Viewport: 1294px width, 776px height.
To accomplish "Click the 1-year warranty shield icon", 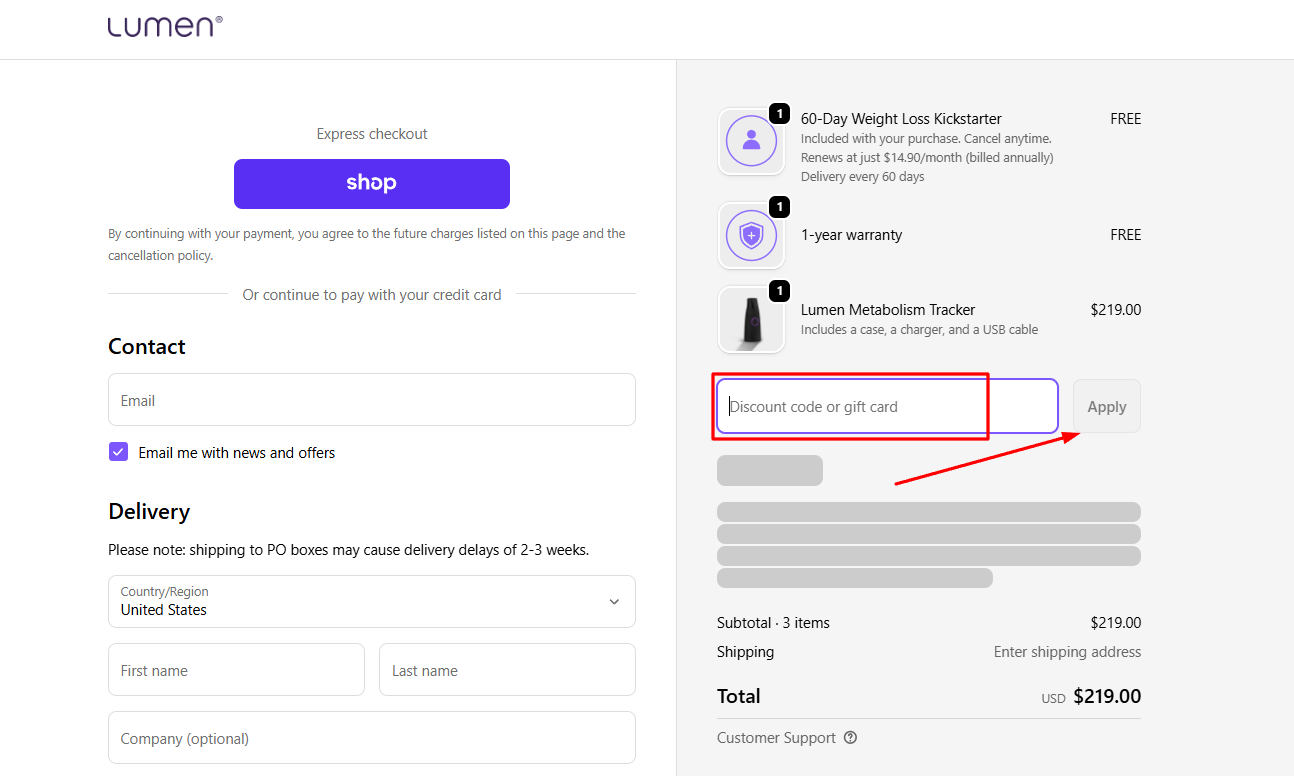I will click(x=751, y=236).
